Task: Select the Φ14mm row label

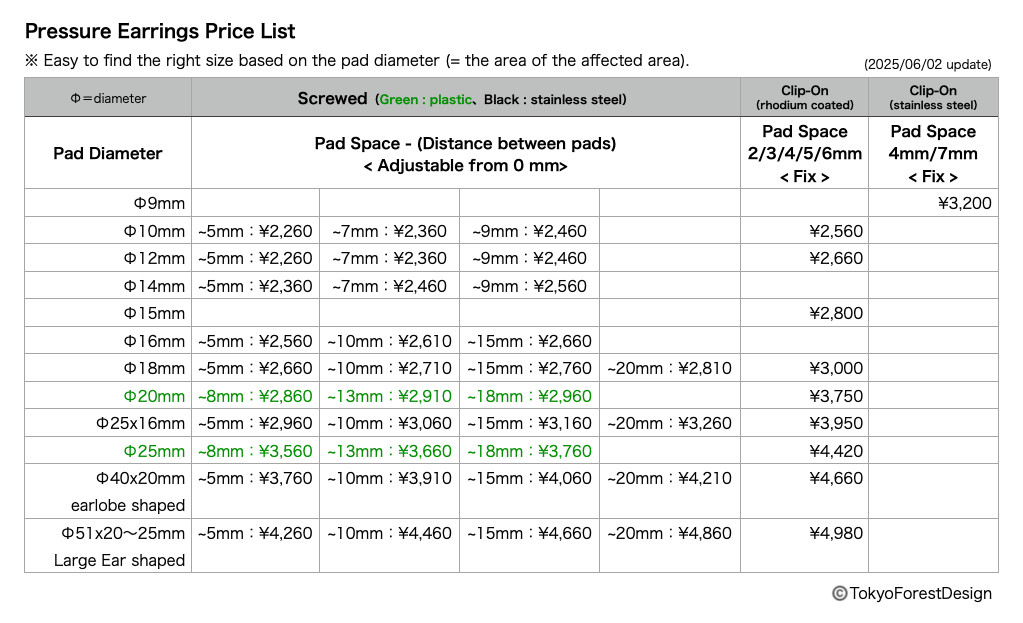Action: [x=155, y=286]
